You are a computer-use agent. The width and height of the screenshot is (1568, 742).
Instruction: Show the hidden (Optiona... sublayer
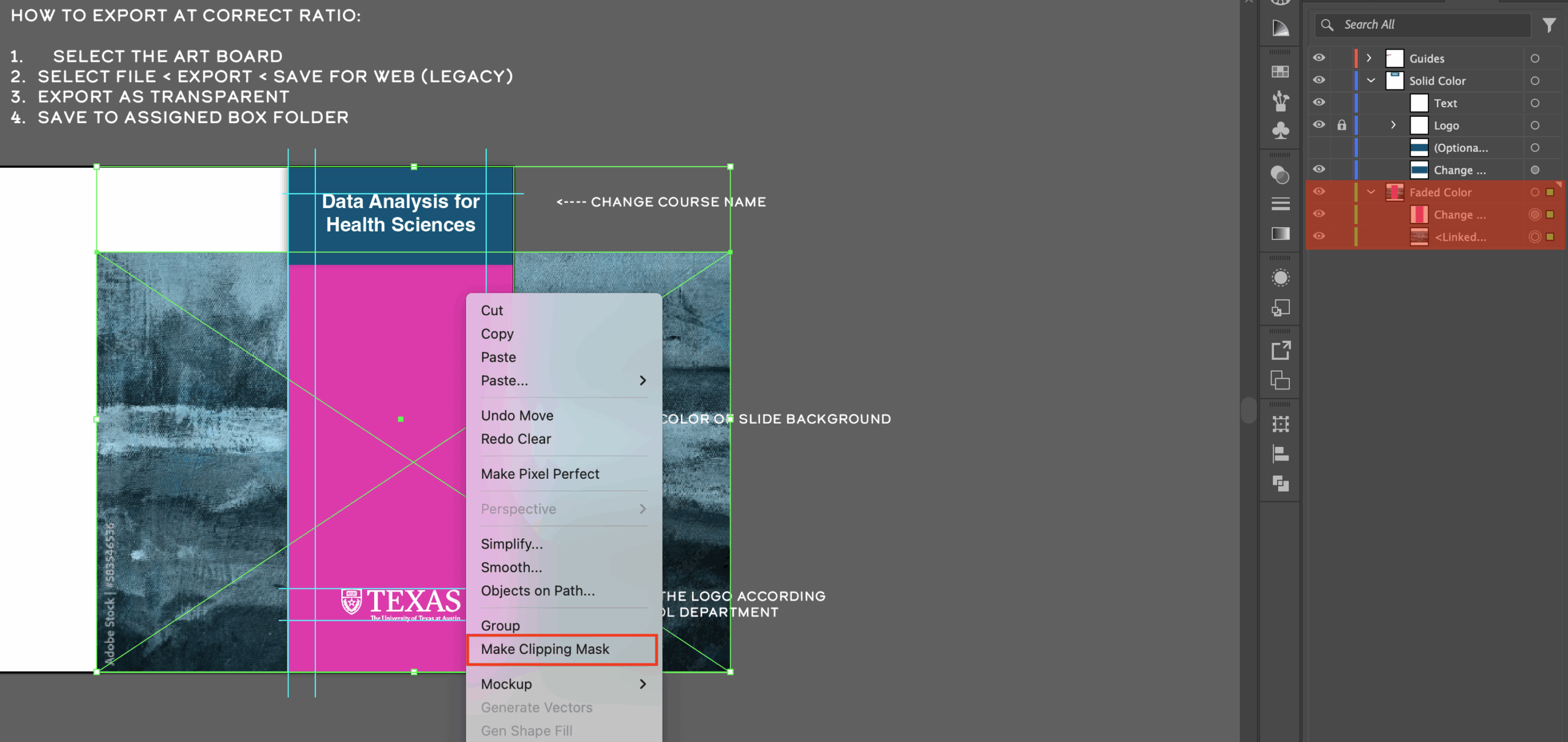(x=1319, y=148)
